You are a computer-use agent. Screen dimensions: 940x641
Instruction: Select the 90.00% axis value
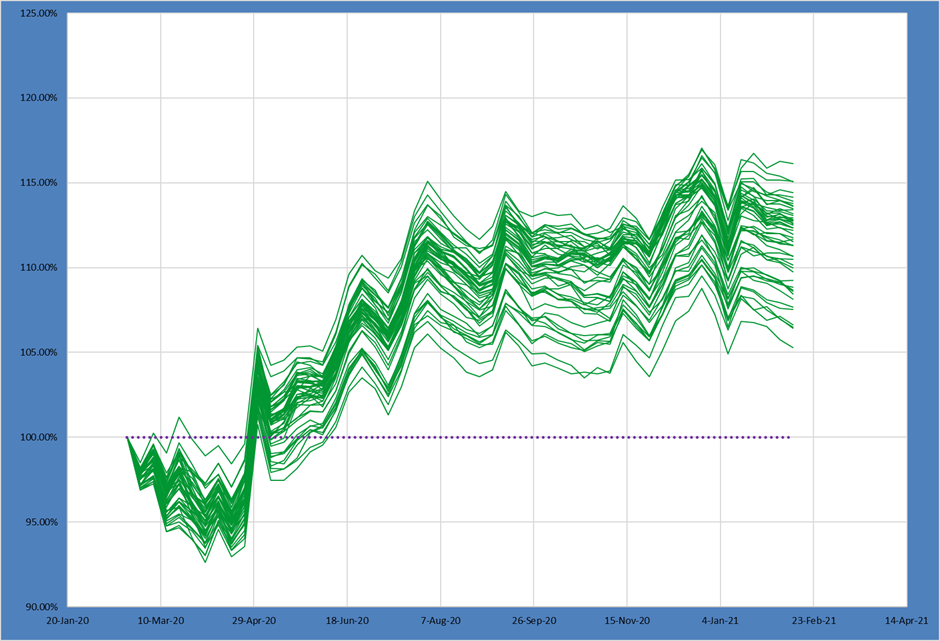[41, 607]
